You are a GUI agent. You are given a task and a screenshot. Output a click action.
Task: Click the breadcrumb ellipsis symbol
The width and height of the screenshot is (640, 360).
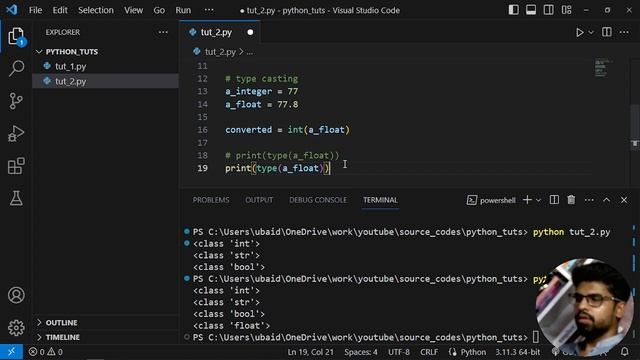(x=250, y=52)
